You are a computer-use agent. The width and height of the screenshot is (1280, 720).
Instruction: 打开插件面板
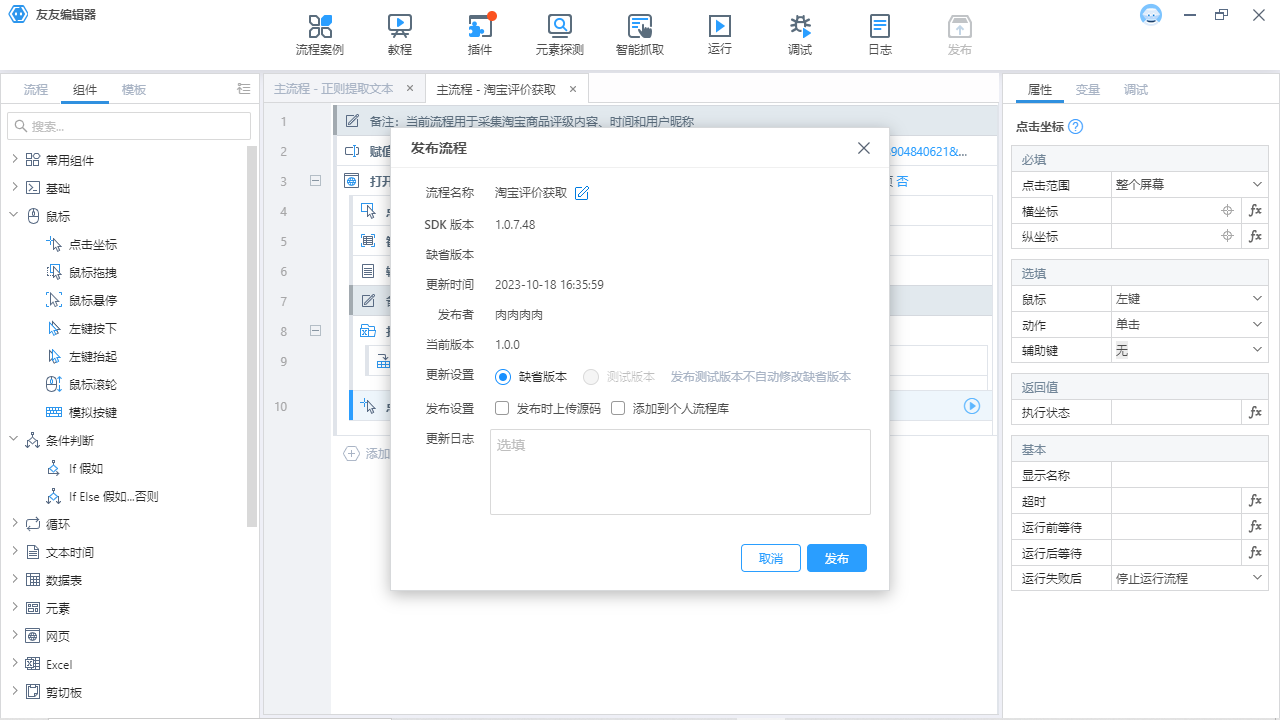point(479,33)
